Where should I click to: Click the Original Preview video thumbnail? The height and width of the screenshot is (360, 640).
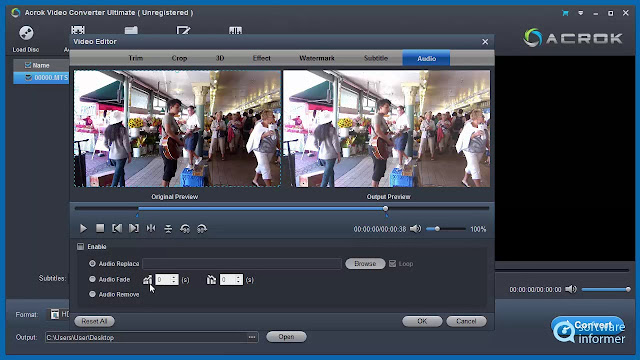point(177,129)
